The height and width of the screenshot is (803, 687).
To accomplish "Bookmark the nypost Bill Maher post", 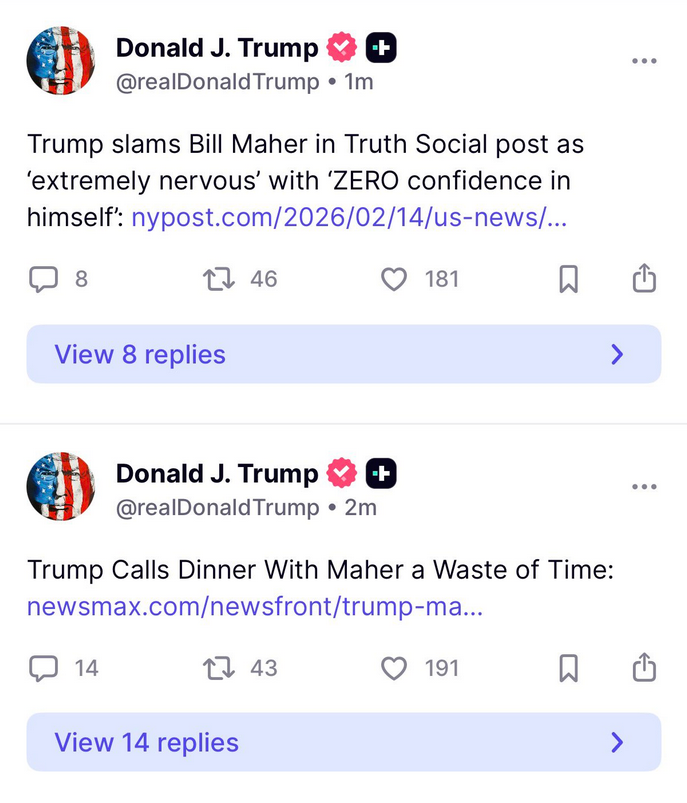I will click(x=568, y=280).
